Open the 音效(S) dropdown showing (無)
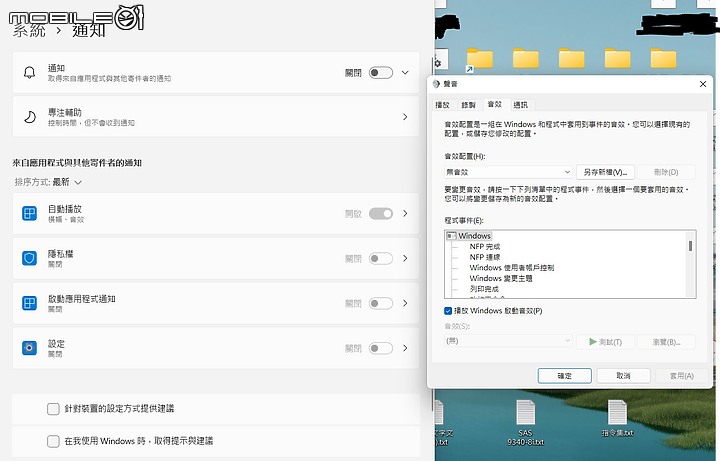The height and width of the screenshot is (461, 720). (508, 341)
